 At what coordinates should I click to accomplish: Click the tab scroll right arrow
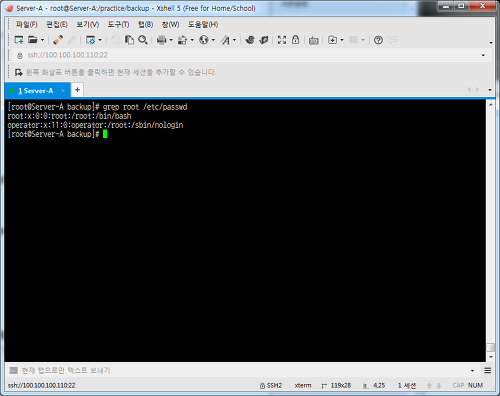click(478, 89)
